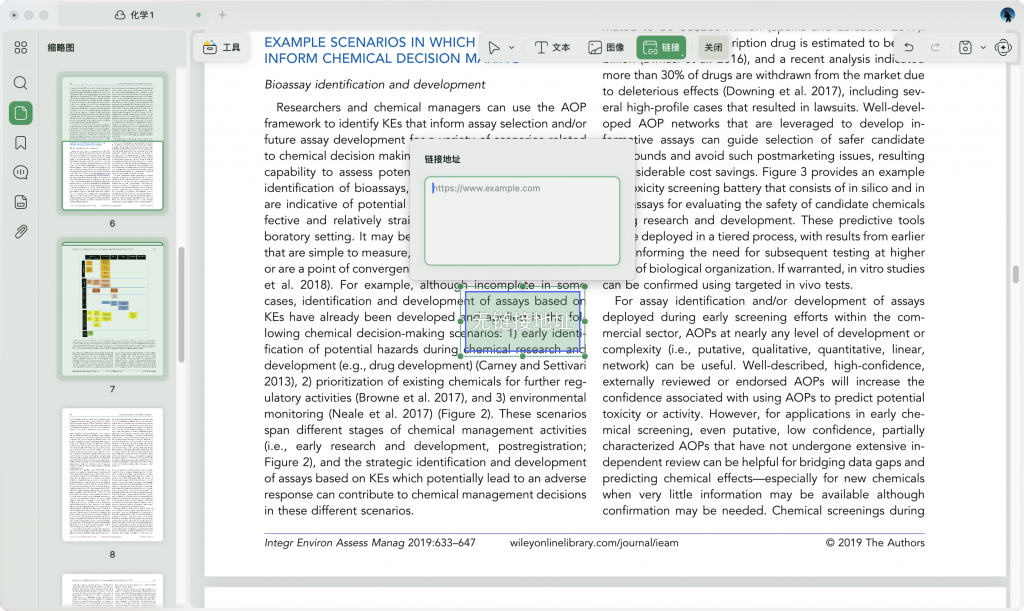Open the four-square grid icon in sidebar

click(21, 47)
